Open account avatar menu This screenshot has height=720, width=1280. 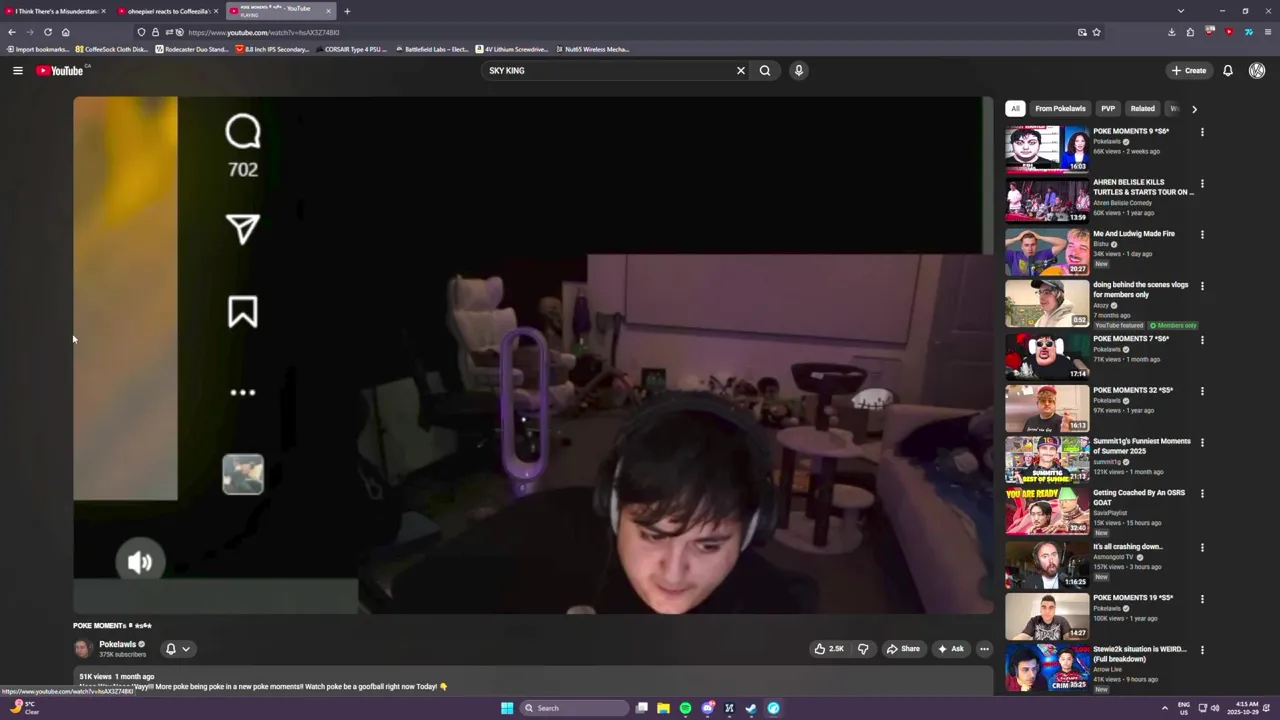[1257, 70]
